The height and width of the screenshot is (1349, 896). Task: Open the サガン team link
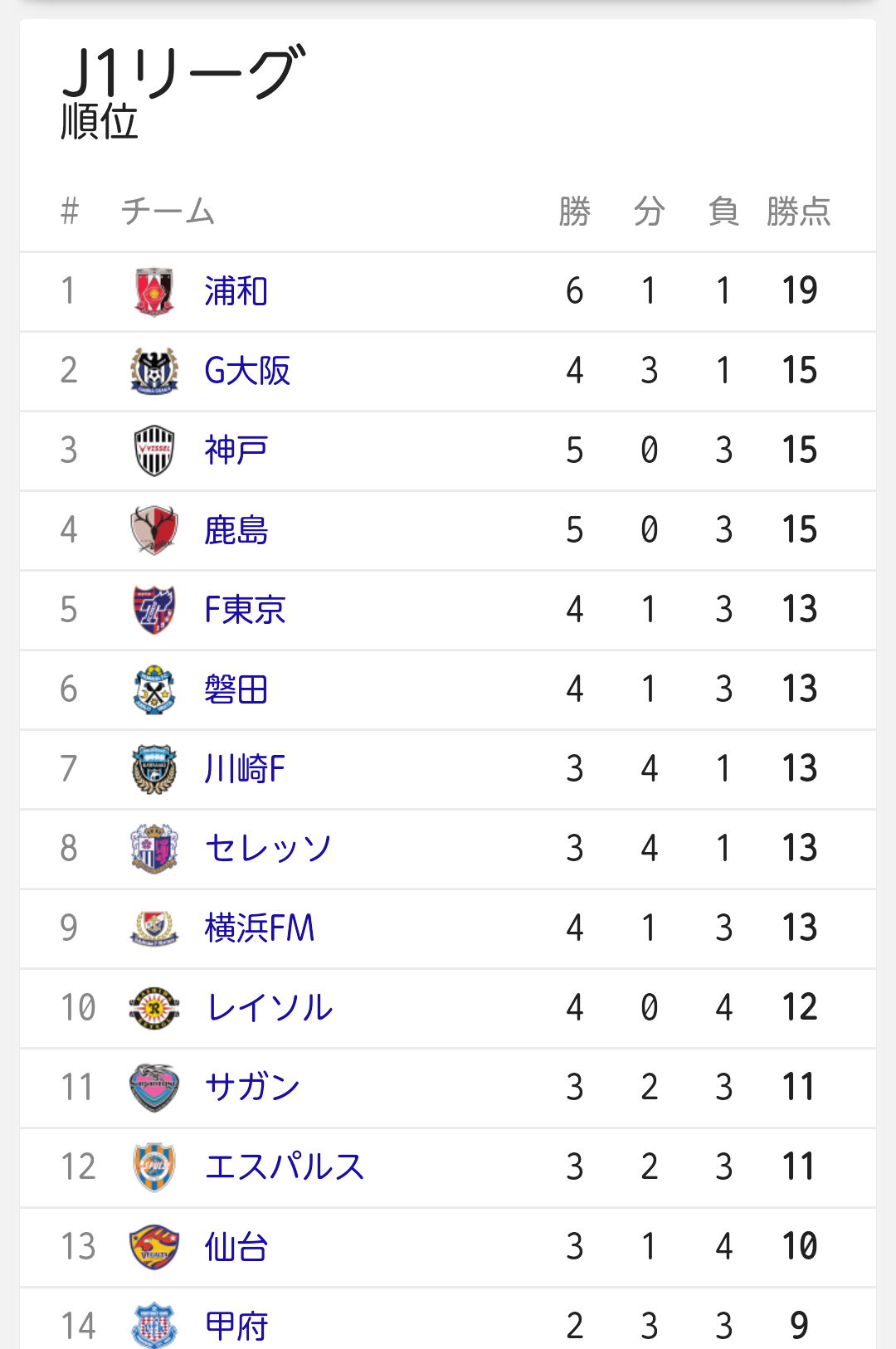252,1088
